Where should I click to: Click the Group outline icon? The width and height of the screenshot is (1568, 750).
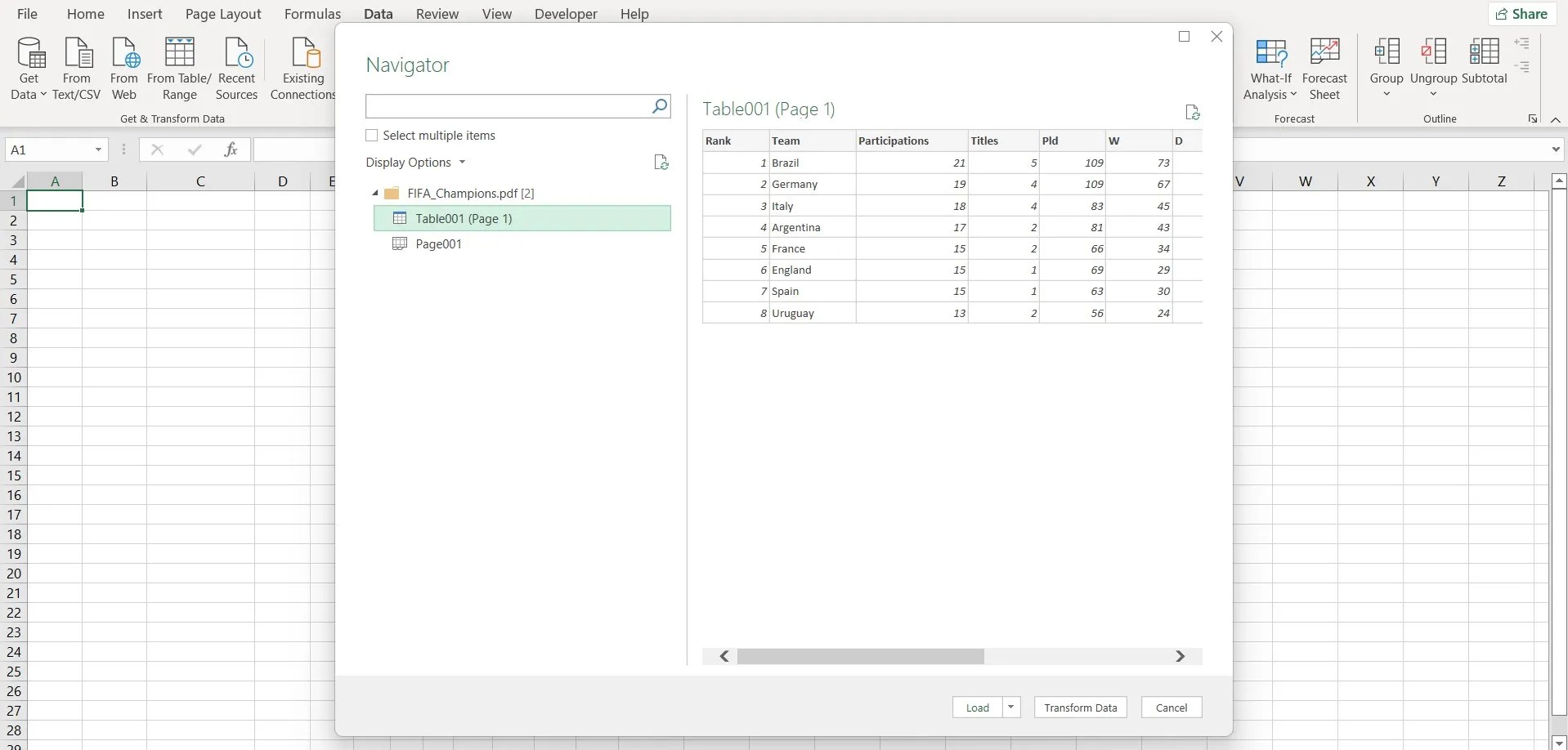1387,52
